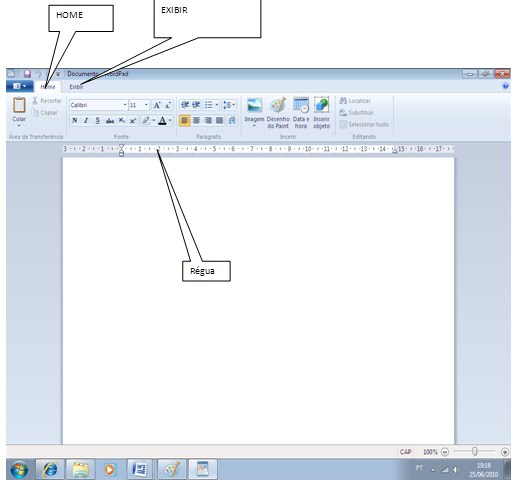This screenshot has height=488, width=519.
Task: Insert a Desenho do Paint drawing
Action: tap(278, 113)
